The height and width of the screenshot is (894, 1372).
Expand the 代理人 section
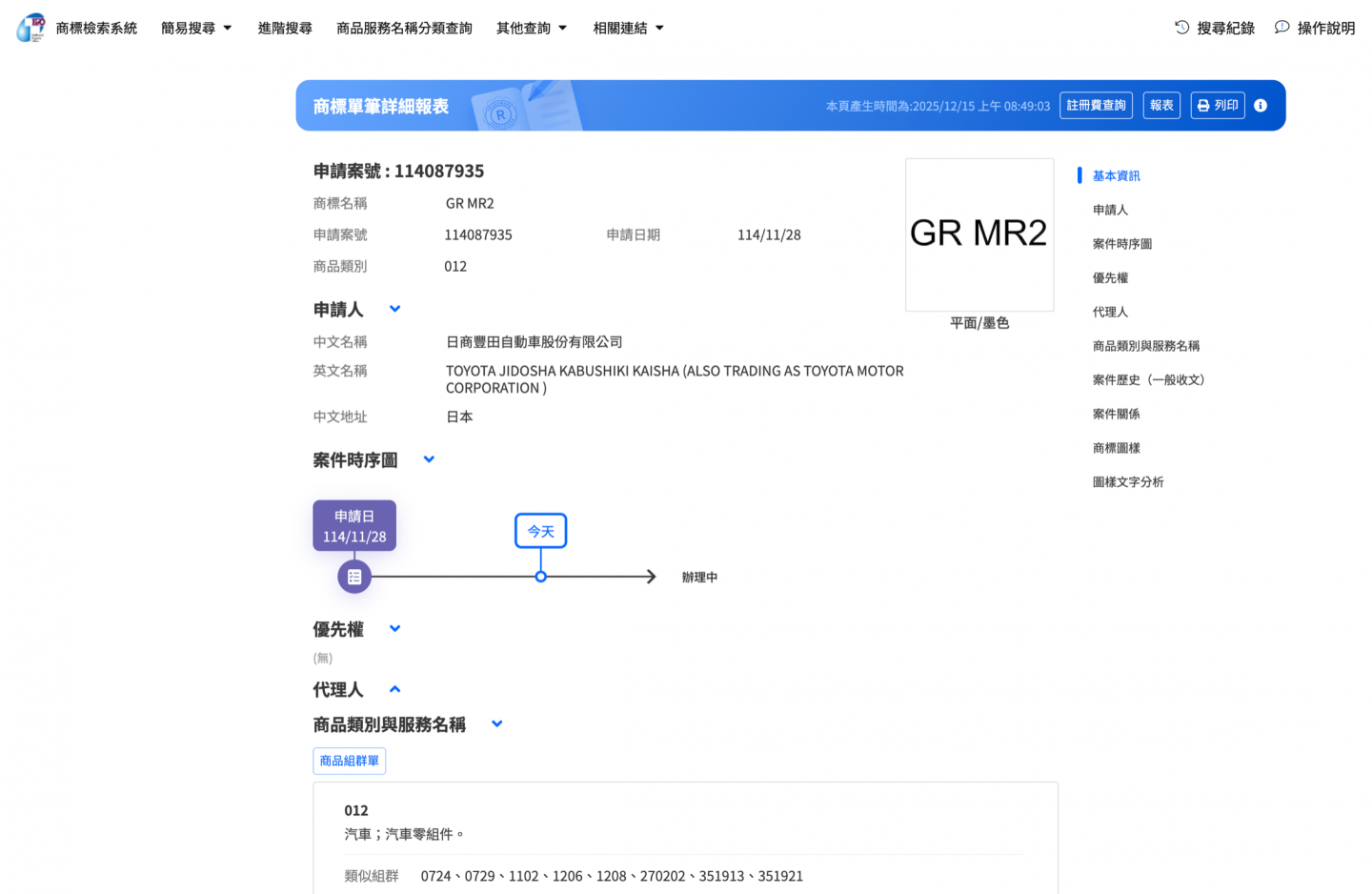click(x=394, y=689)
